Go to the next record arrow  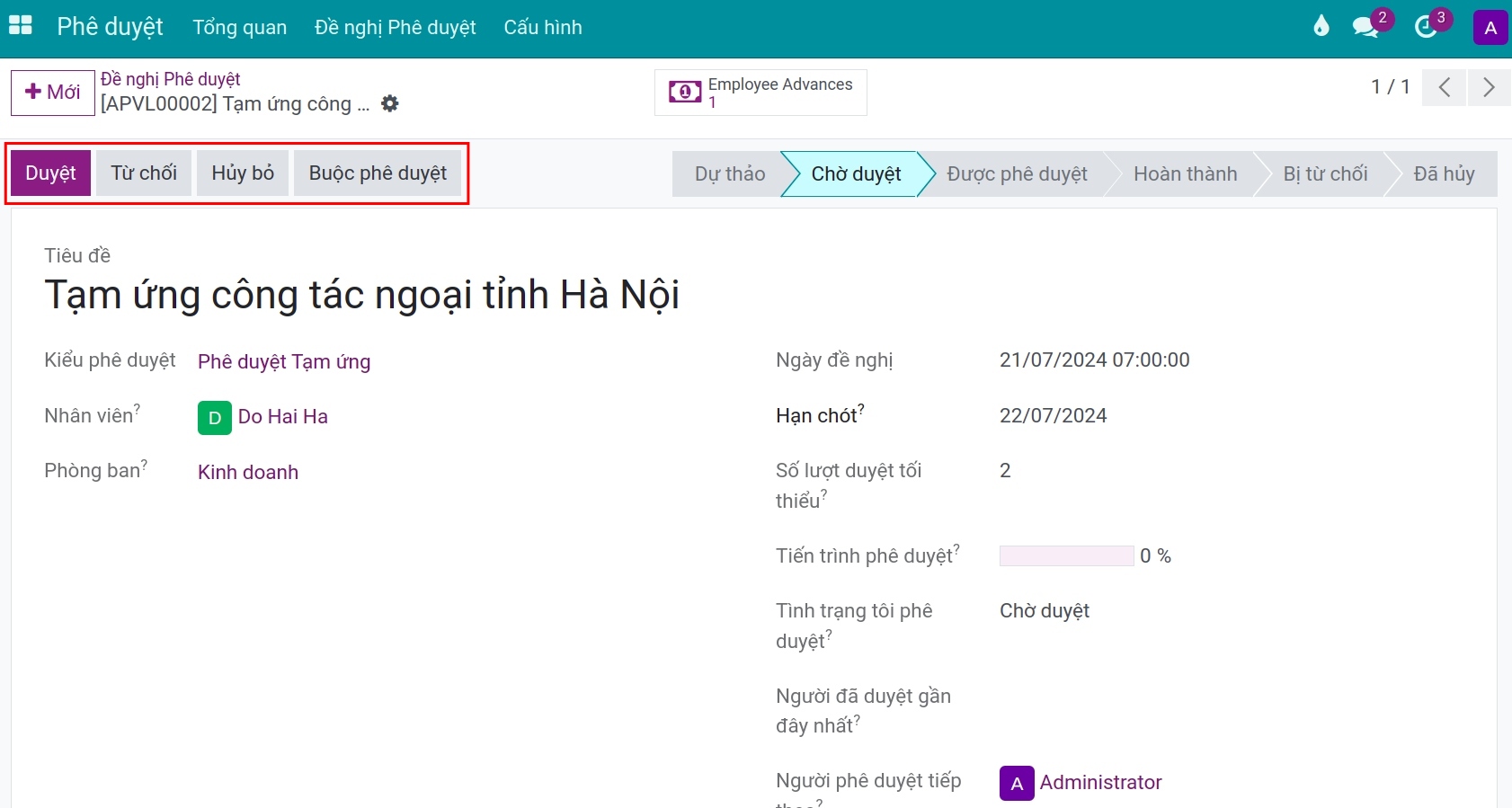[1490, 87]
